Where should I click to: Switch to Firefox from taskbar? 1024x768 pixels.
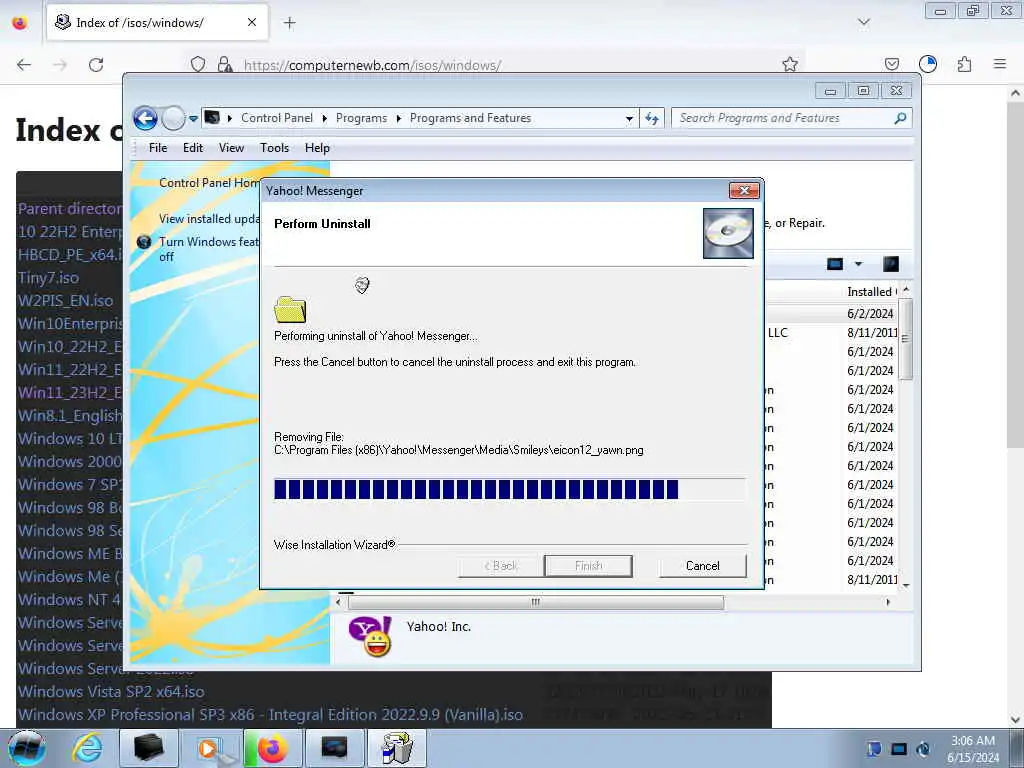coord(272,748)
